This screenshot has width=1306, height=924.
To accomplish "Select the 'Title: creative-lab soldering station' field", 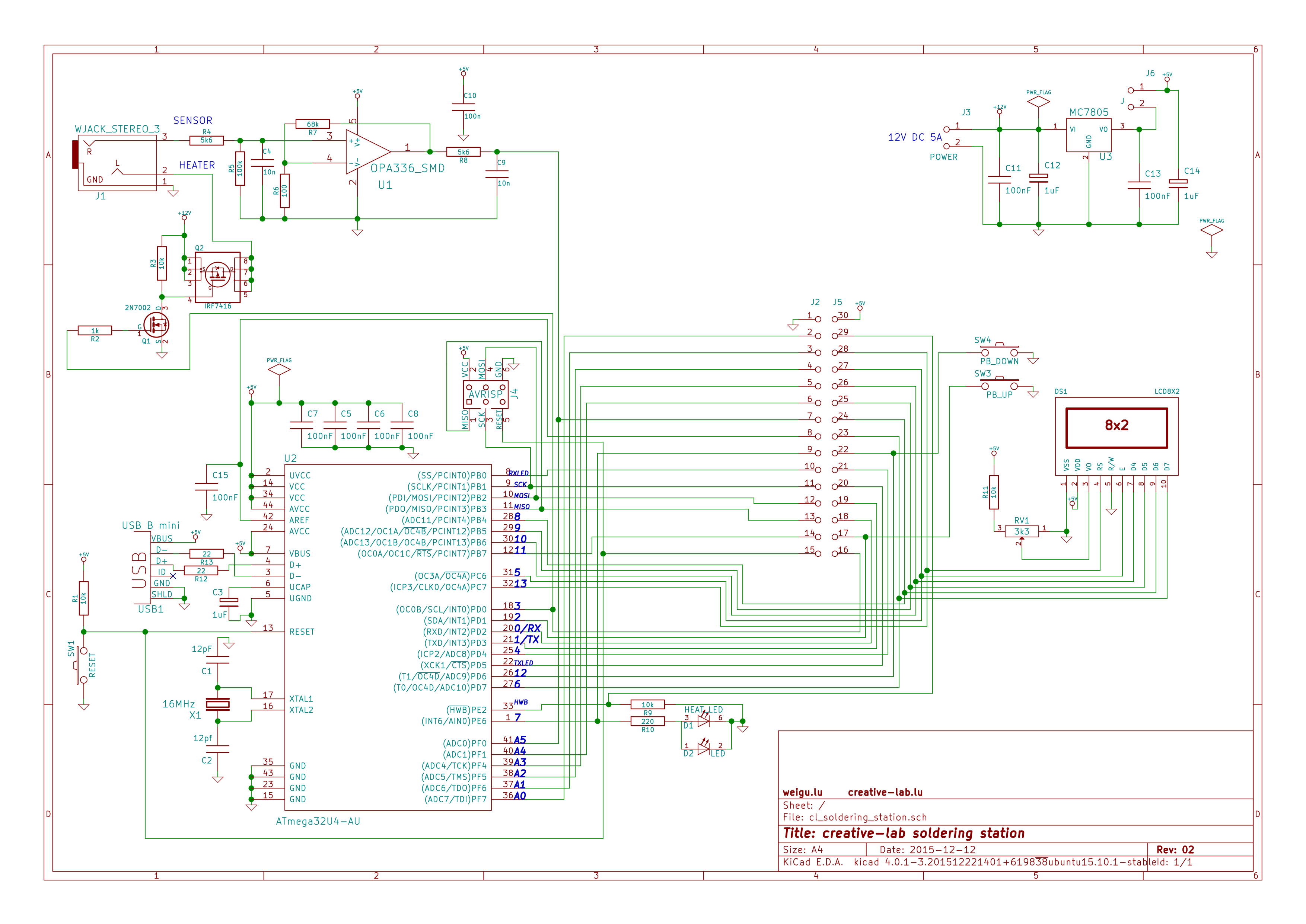I will coord(904,833).
